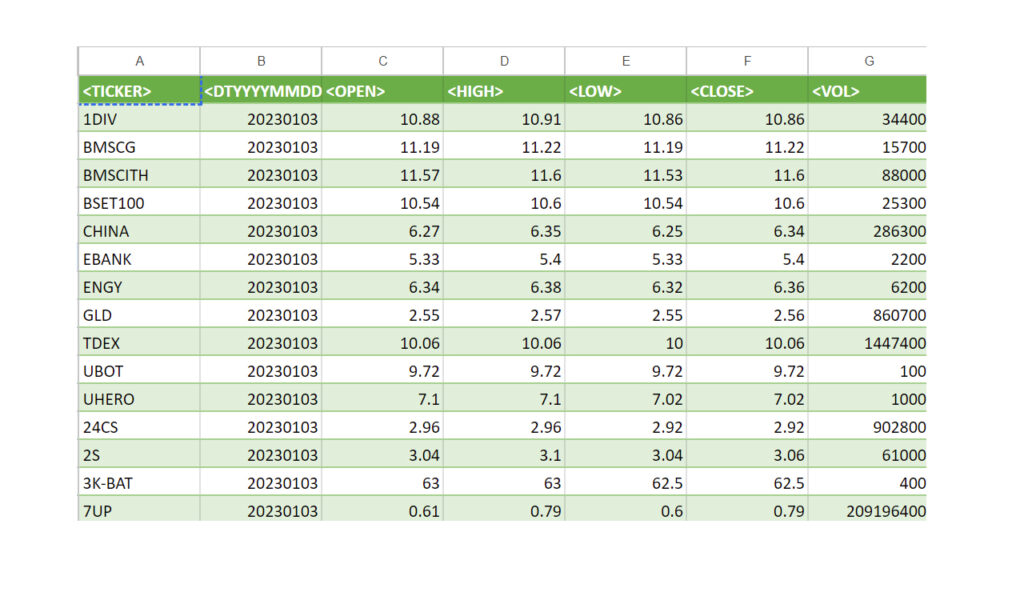Click the <LOW> header cell

pyautogui.click(x=625, y=90)
